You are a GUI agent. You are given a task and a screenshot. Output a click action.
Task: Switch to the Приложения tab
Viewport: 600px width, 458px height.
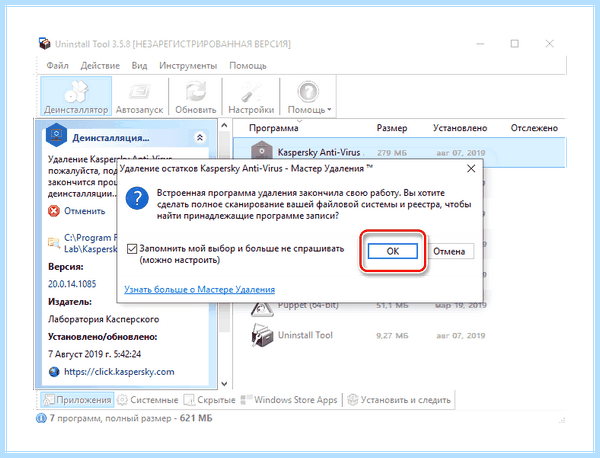tap(77, 400)
